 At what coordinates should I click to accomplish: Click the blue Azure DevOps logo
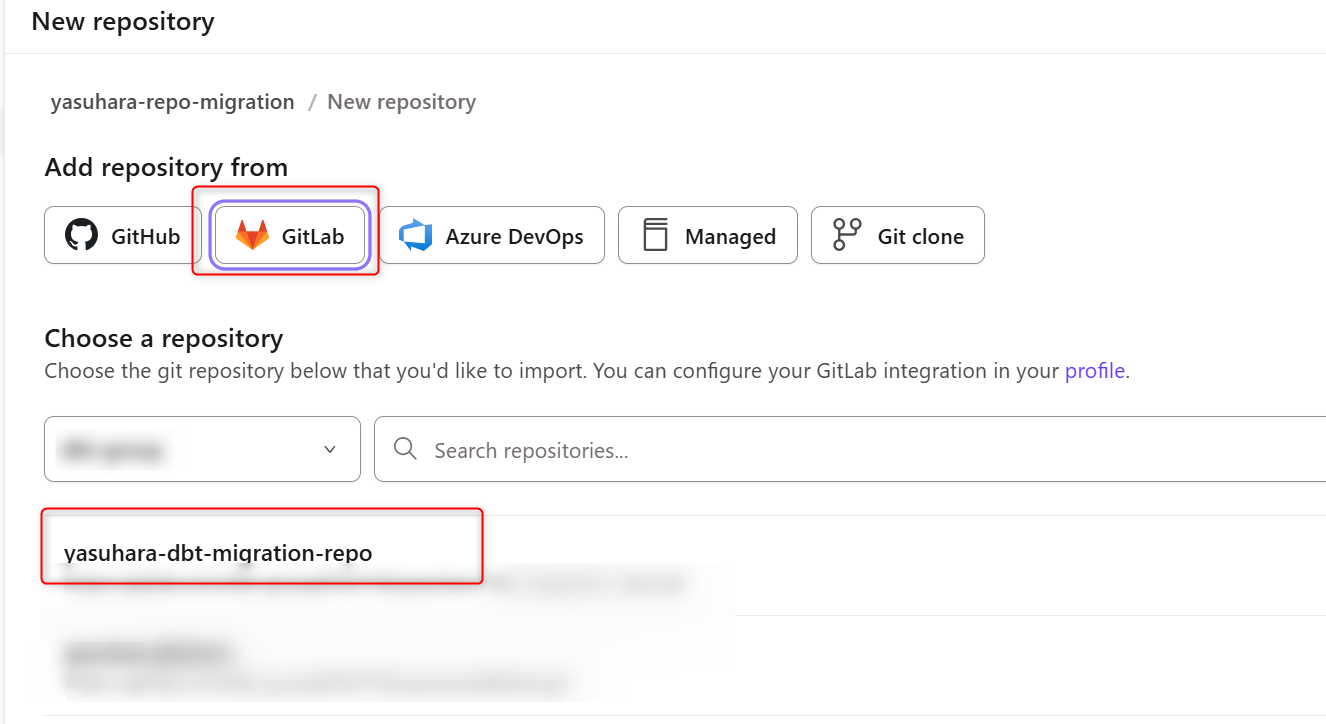click(x=415, y=236)
